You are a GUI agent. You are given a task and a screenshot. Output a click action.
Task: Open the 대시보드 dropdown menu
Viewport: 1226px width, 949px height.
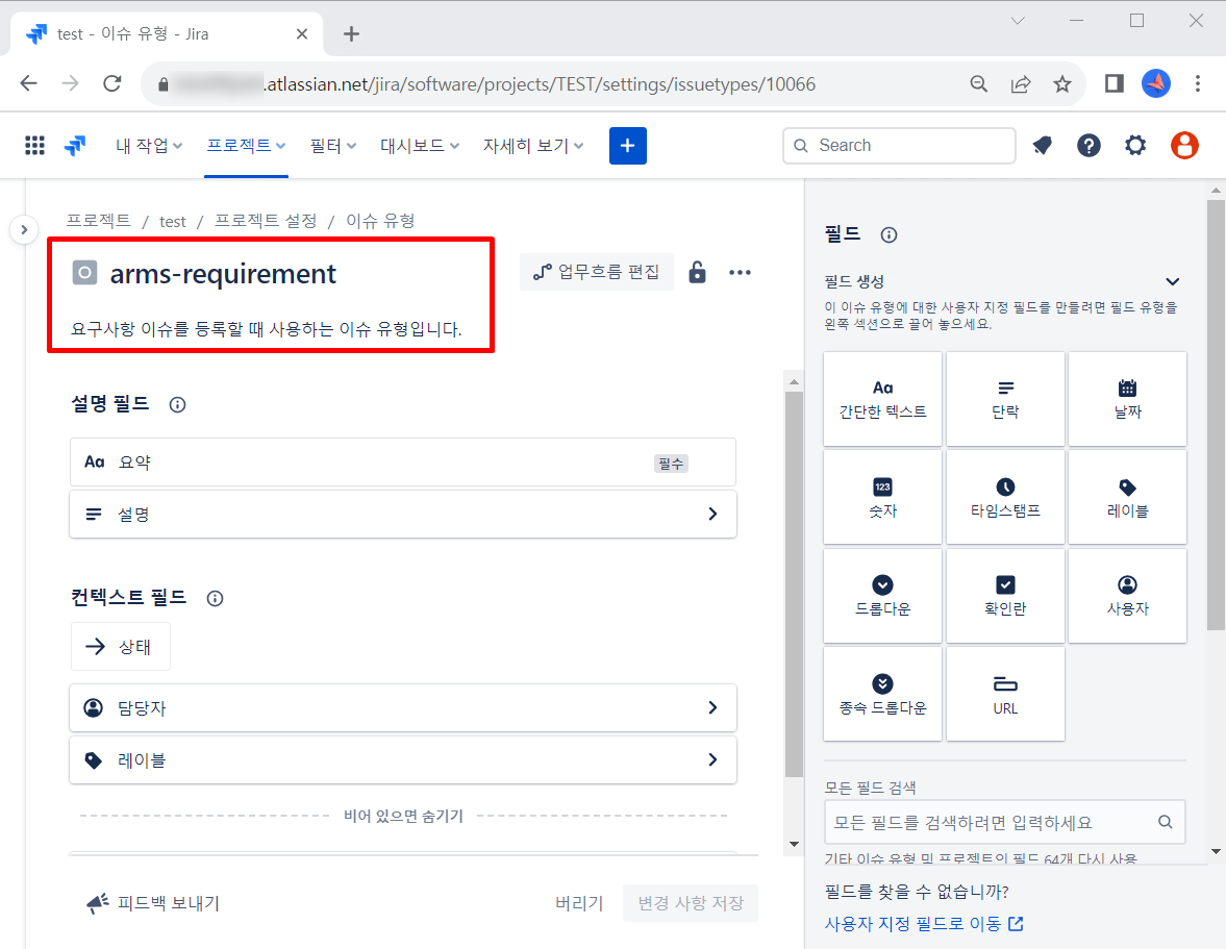[x=419, y=146]
